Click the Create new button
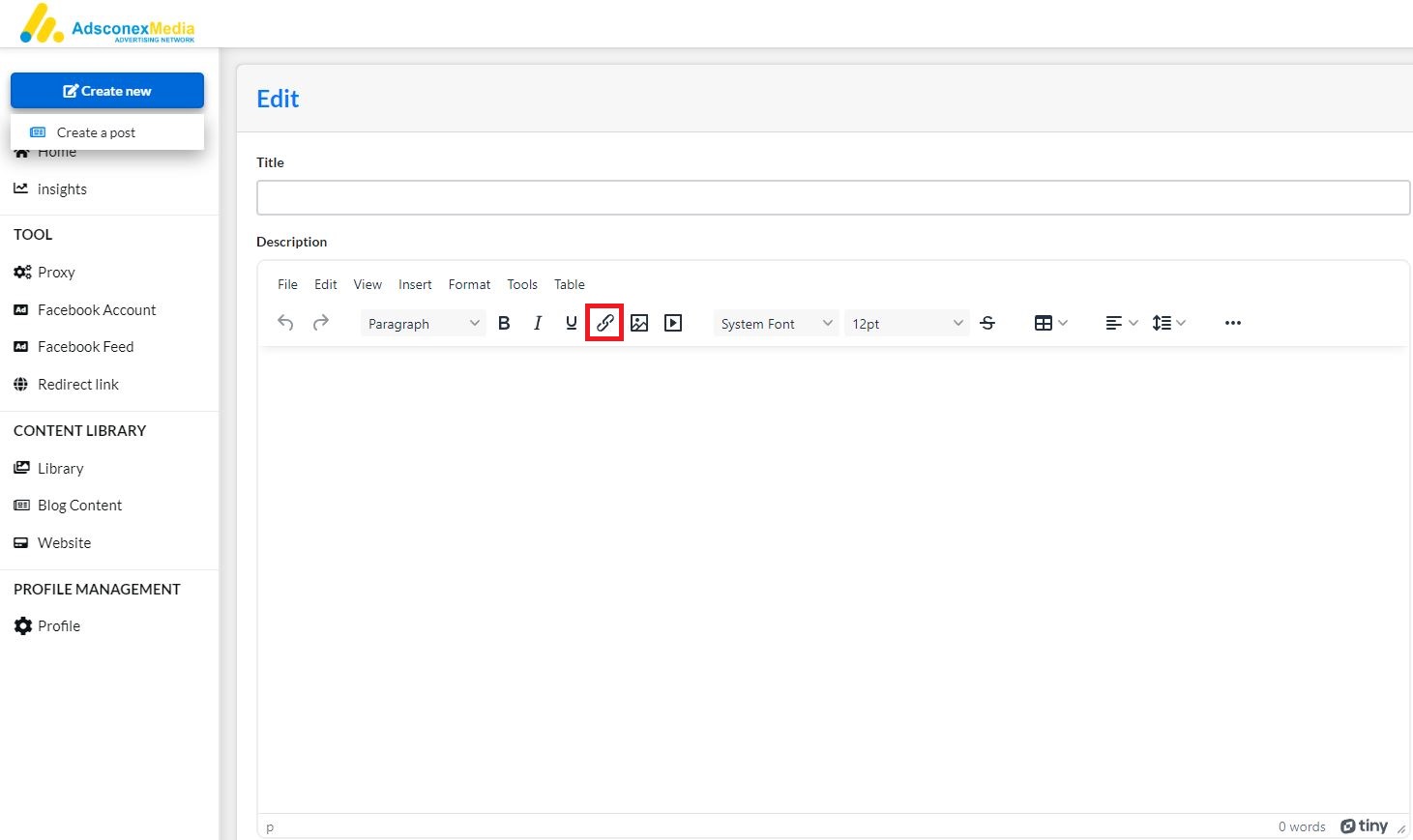Image resolution: width=1413 pixels, height=840 pixels. pyautogui.click(x=107, y=91)
